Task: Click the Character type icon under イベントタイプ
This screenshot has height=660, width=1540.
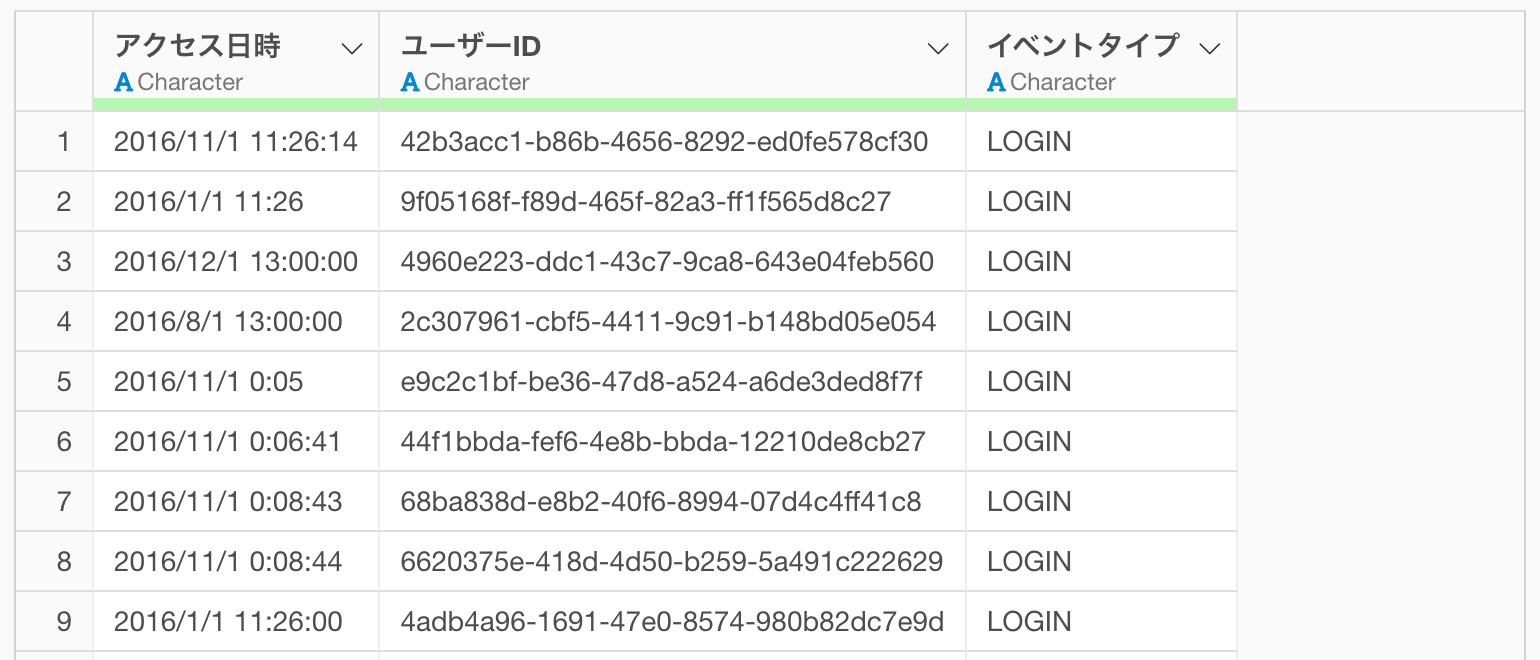Action: coord(996,82)
